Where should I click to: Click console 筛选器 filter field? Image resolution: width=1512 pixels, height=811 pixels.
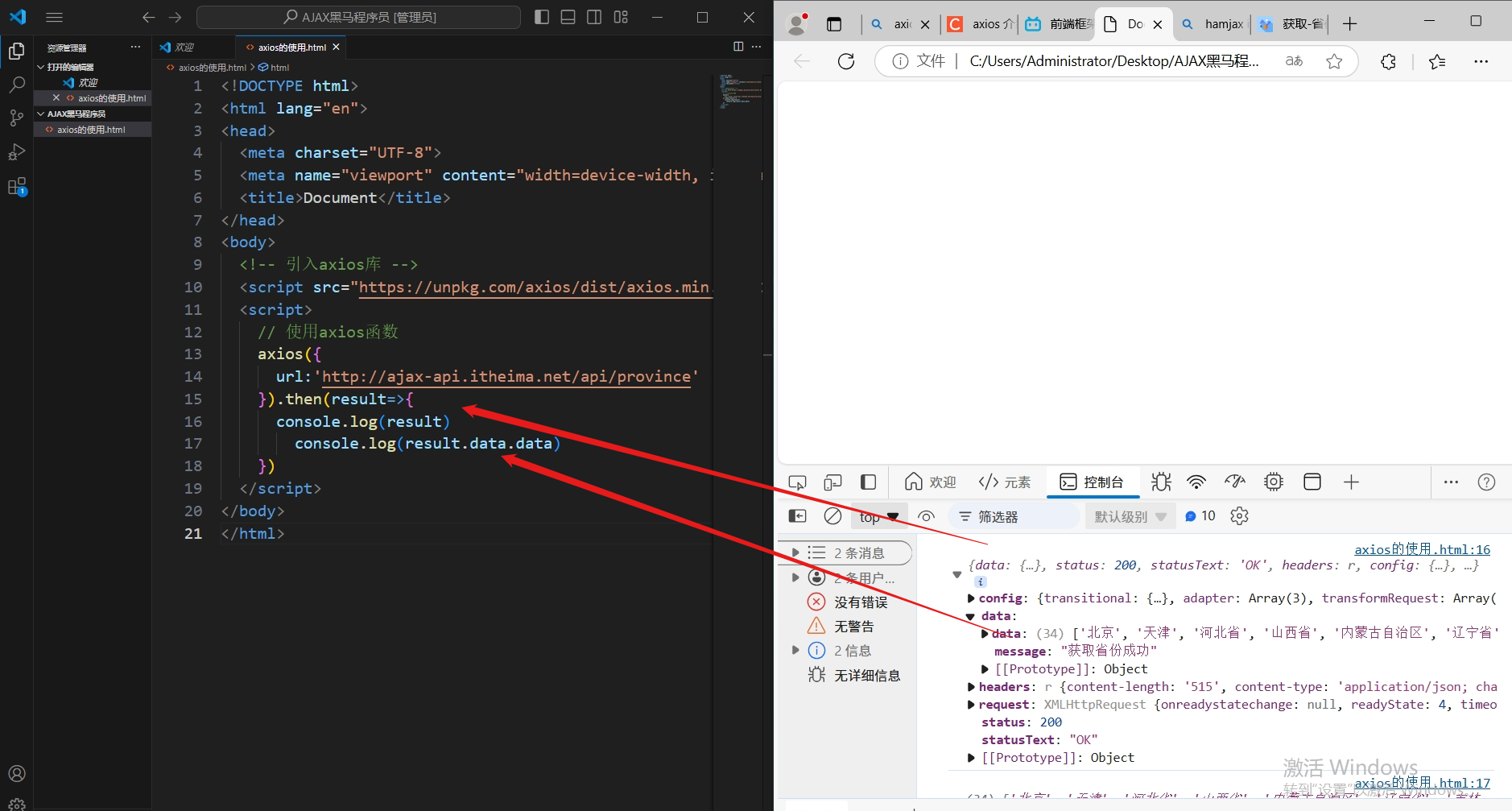(x=1014, y=517)
